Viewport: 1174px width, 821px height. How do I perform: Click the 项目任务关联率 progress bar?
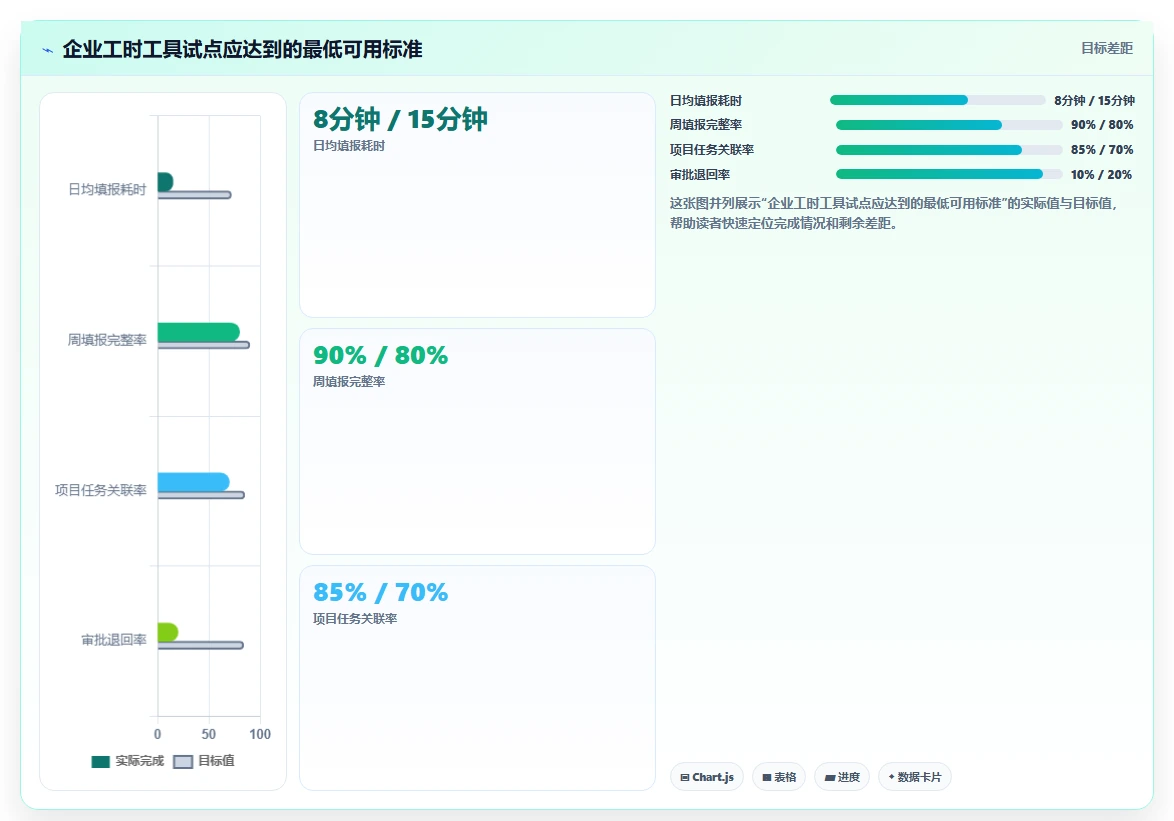point(949,150)
